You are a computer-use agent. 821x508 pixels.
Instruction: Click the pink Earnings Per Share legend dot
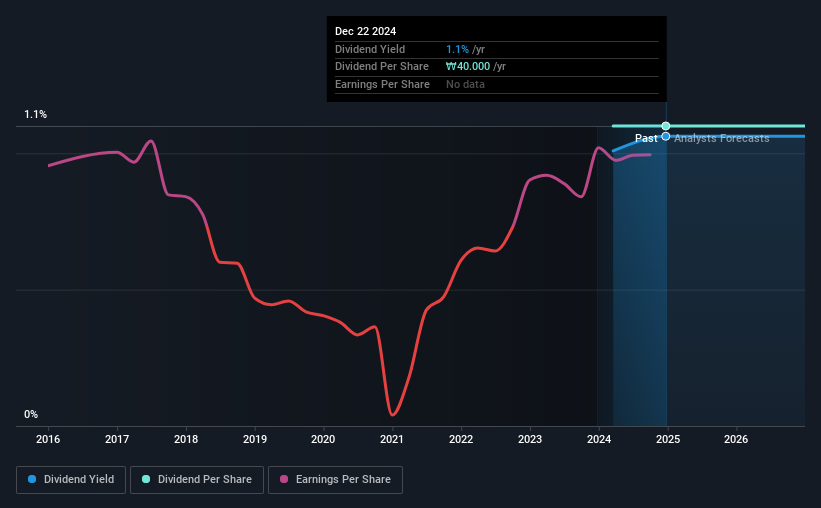(284, 479)
